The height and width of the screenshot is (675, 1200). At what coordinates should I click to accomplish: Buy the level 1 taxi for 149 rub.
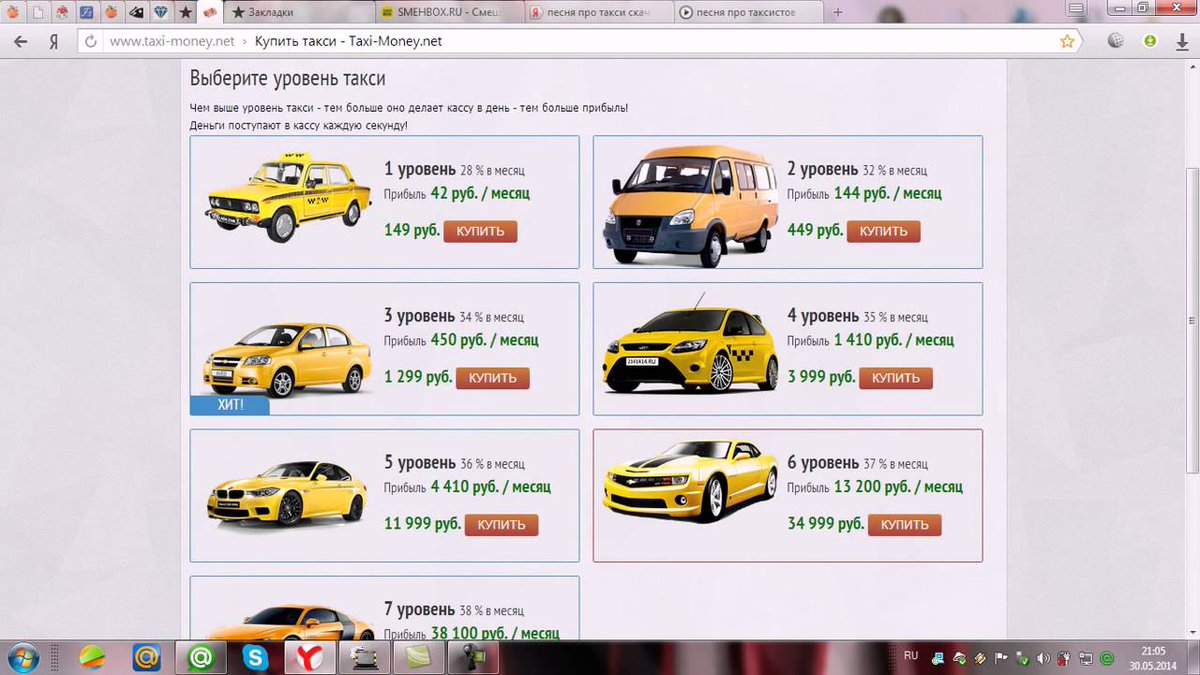(481, 231)
